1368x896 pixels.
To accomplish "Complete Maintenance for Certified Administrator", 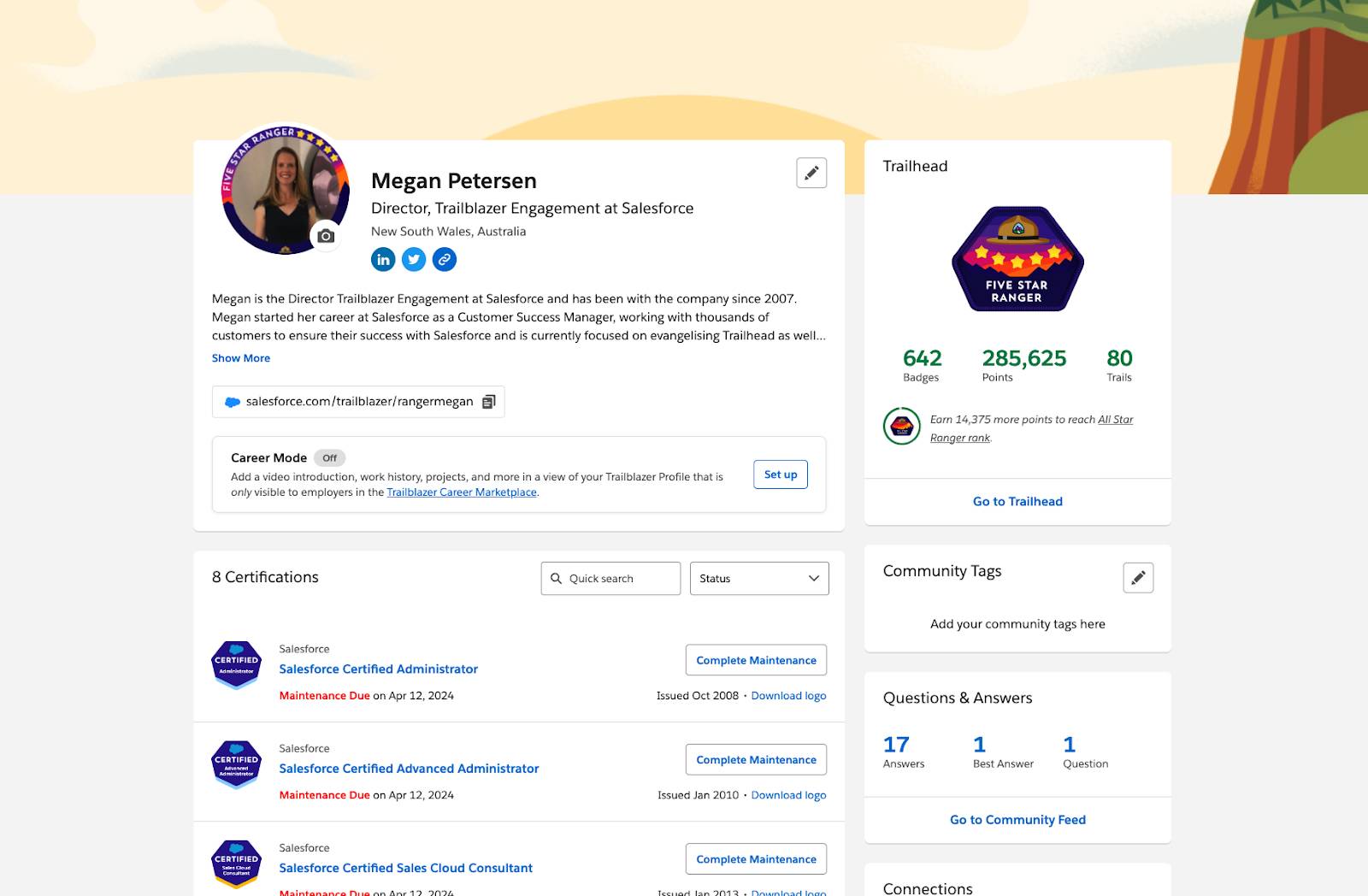I will [755, 660].
